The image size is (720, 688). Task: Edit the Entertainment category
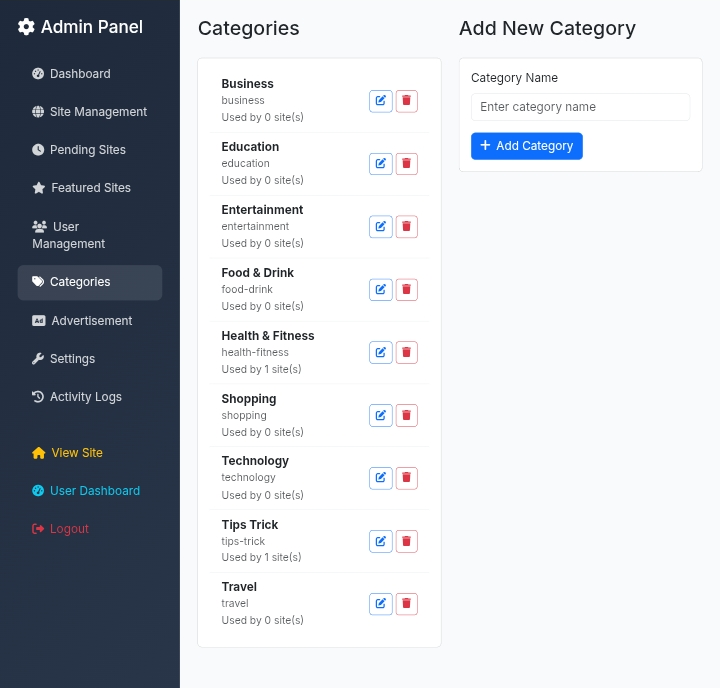coord(381,226)
